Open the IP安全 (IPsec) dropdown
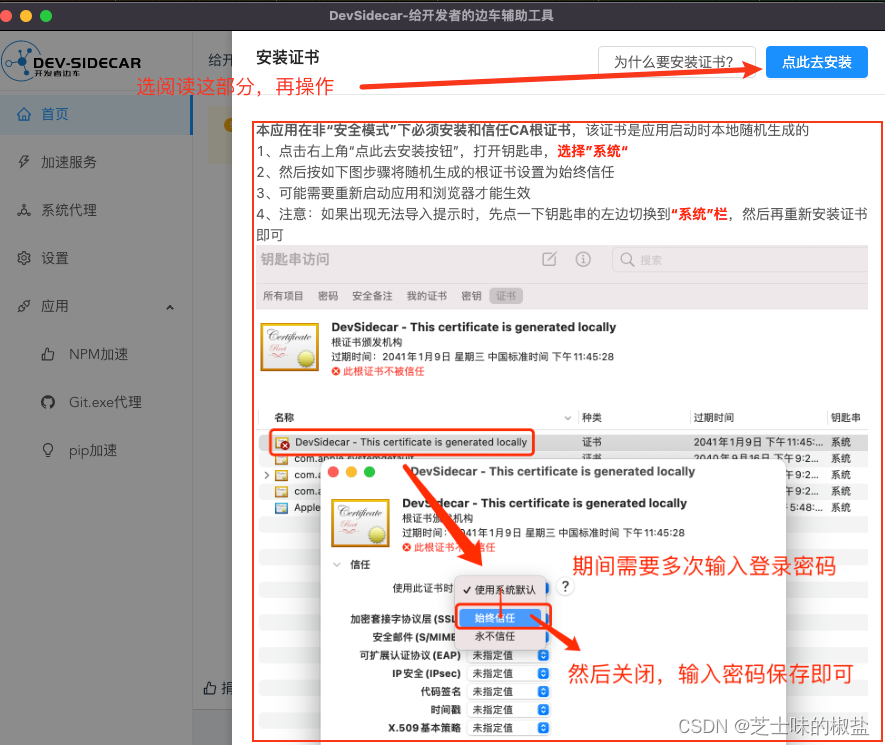 pyautogui.click(x=509, y=673)
